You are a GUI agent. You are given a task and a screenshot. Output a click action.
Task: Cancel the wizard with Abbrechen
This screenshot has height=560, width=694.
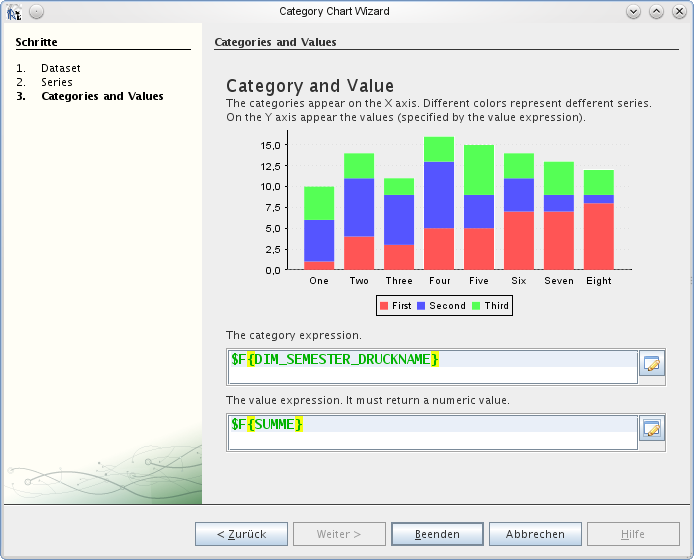tap(535, 534)
